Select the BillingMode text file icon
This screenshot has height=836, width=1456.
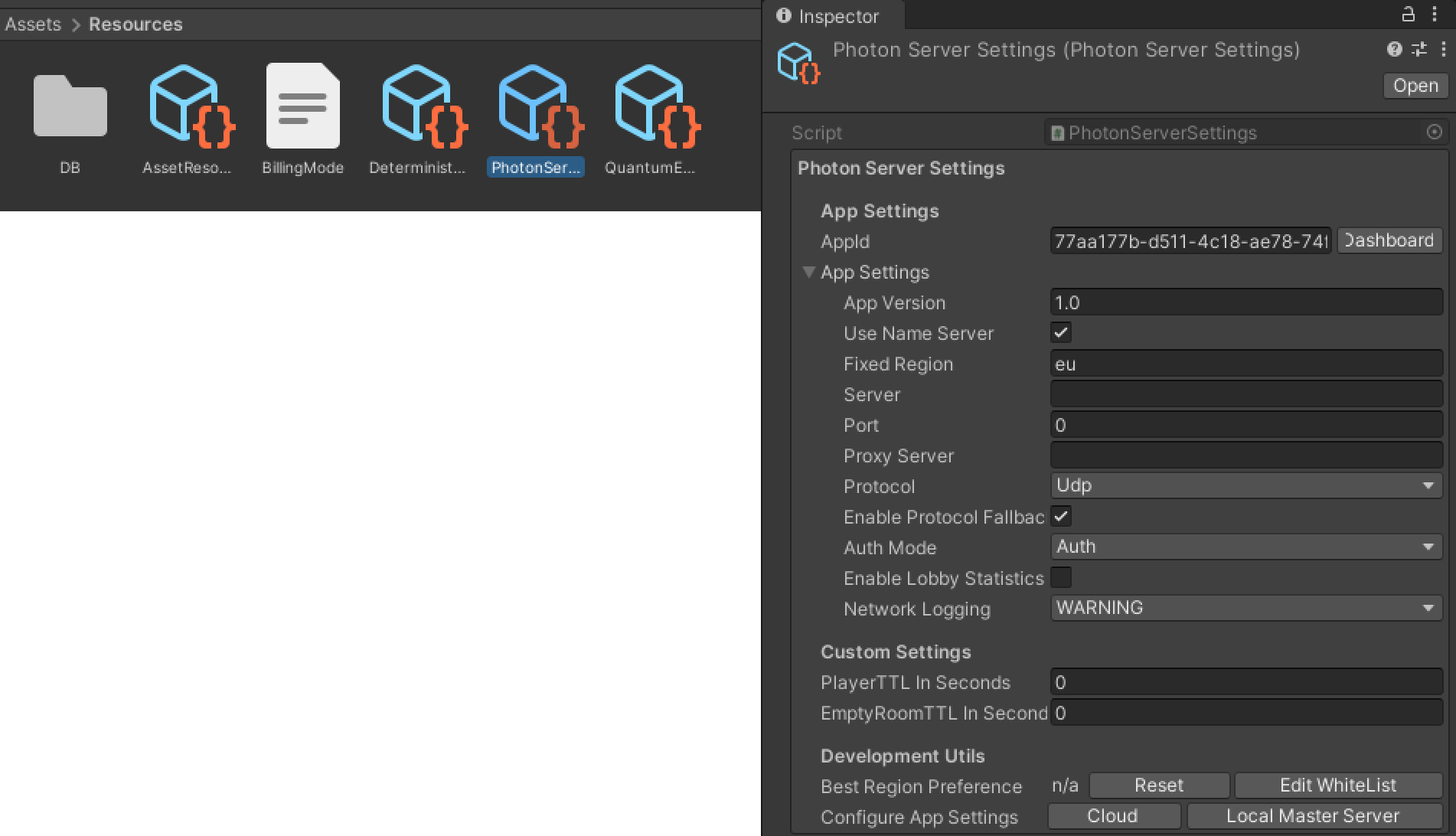[302, 106]
